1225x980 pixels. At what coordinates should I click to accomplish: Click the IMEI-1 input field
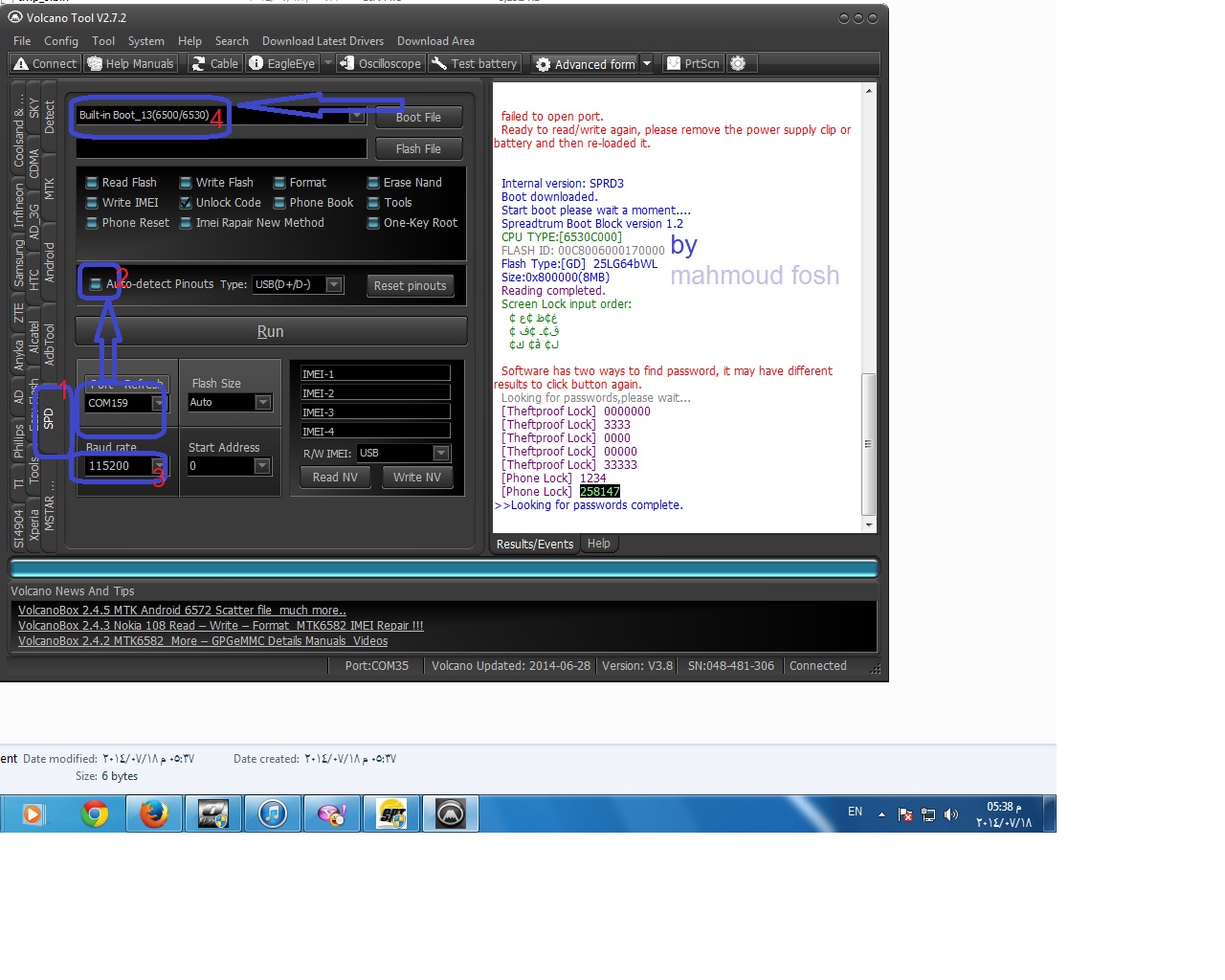(375, 373)
